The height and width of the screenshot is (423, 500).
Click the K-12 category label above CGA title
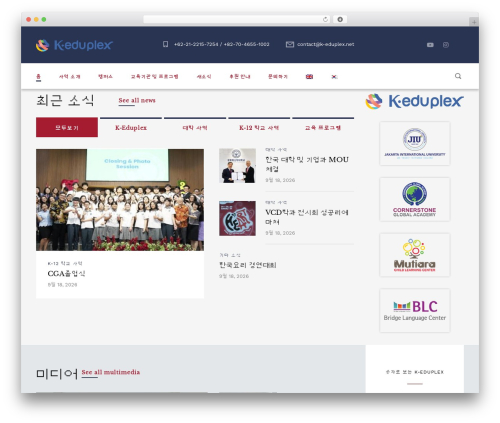coord(65,263)
